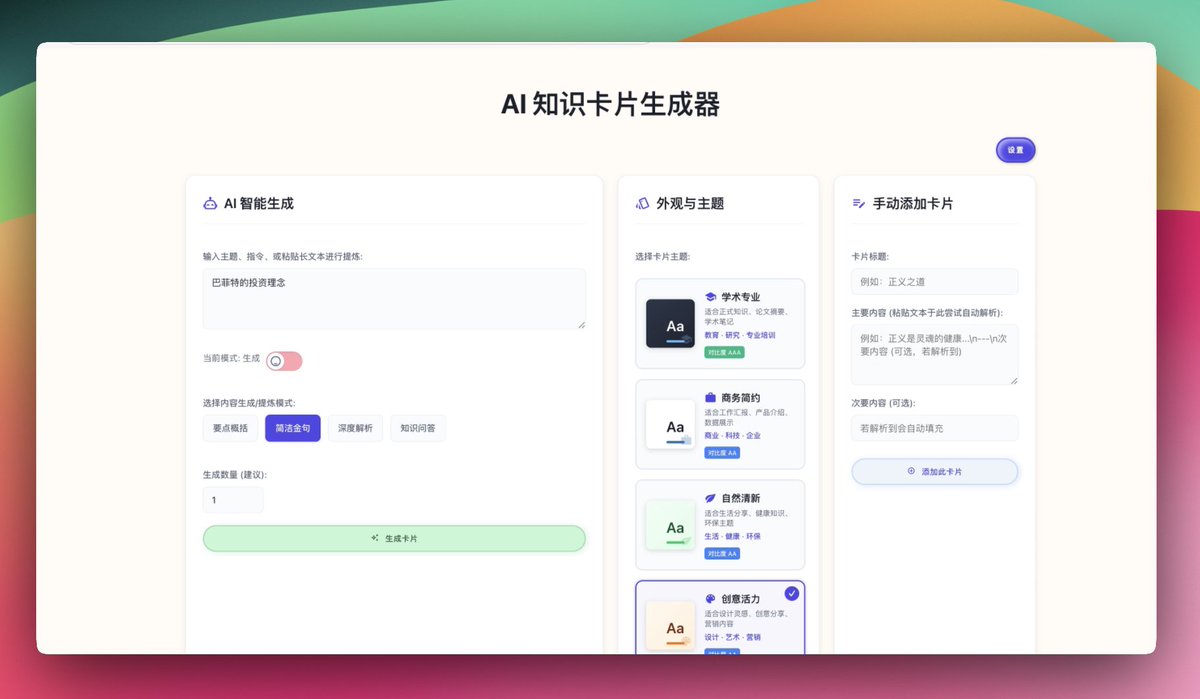
Task: Click the swatch icon beside 外观与主题
Action: [x=642, y=203]
